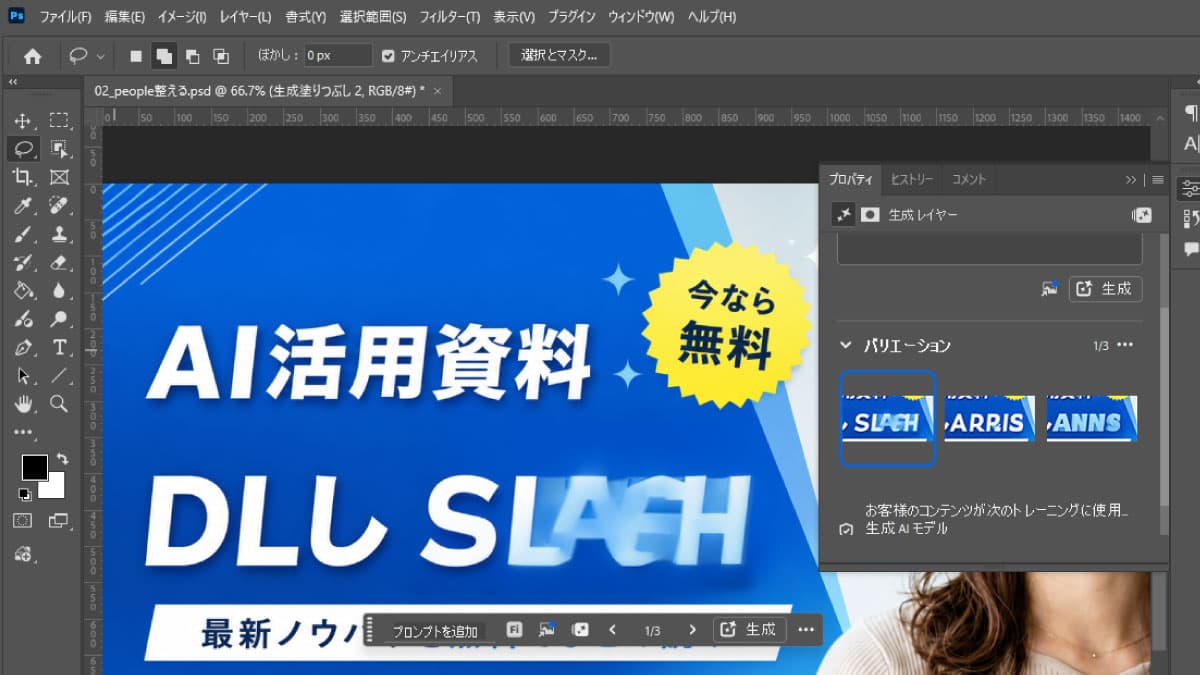Choose Subtract from Selection mode
This screenshot has width=1200, height=675.
coord(193,56)
